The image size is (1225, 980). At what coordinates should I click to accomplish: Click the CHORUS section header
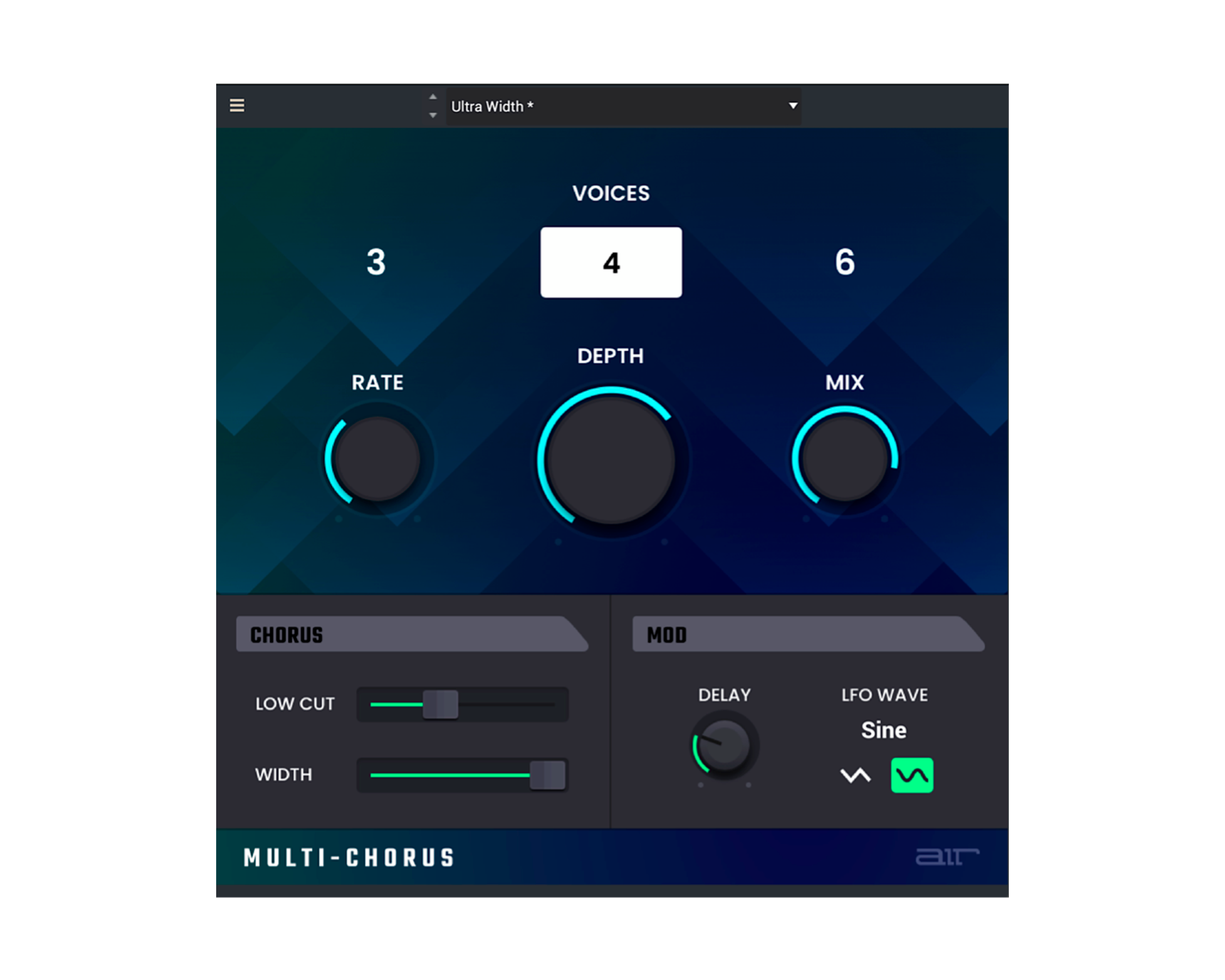point(413,634)
